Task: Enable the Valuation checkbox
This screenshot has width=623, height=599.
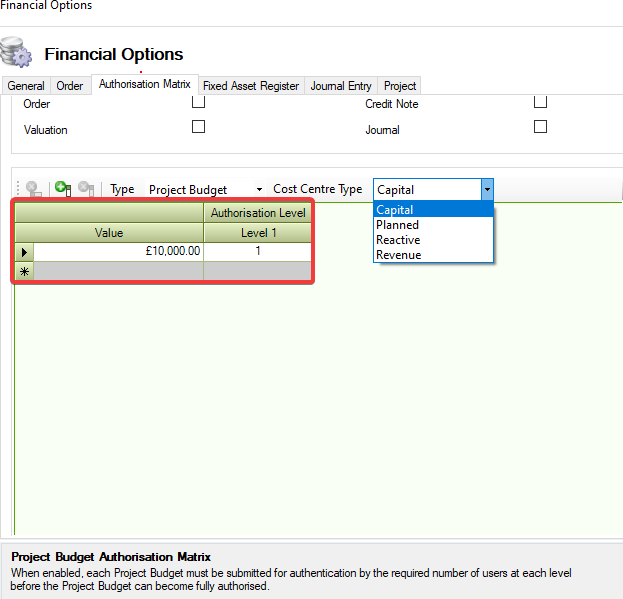Action: click(198, 127)
